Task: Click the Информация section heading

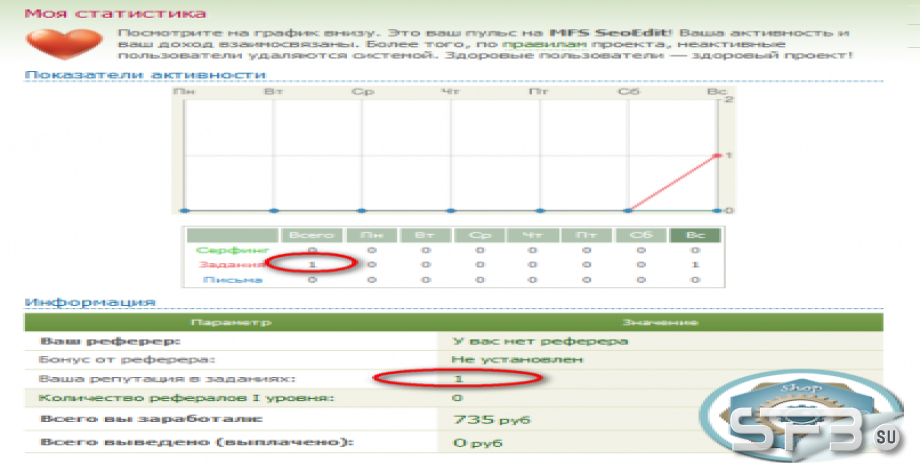Action: pos(90,302)
